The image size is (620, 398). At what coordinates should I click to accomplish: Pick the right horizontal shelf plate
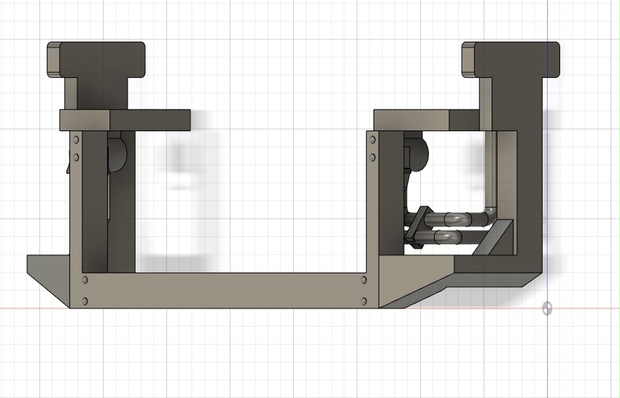click(x=426, y=120)
